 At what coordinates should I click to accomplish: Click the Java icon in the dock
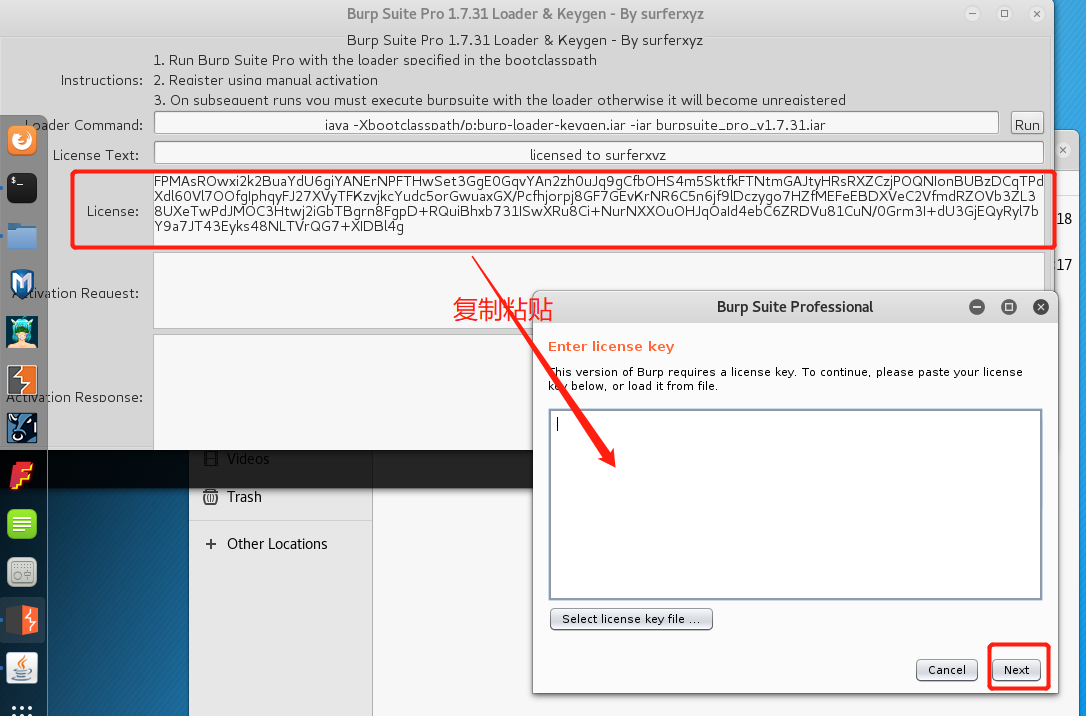(22, 668)
